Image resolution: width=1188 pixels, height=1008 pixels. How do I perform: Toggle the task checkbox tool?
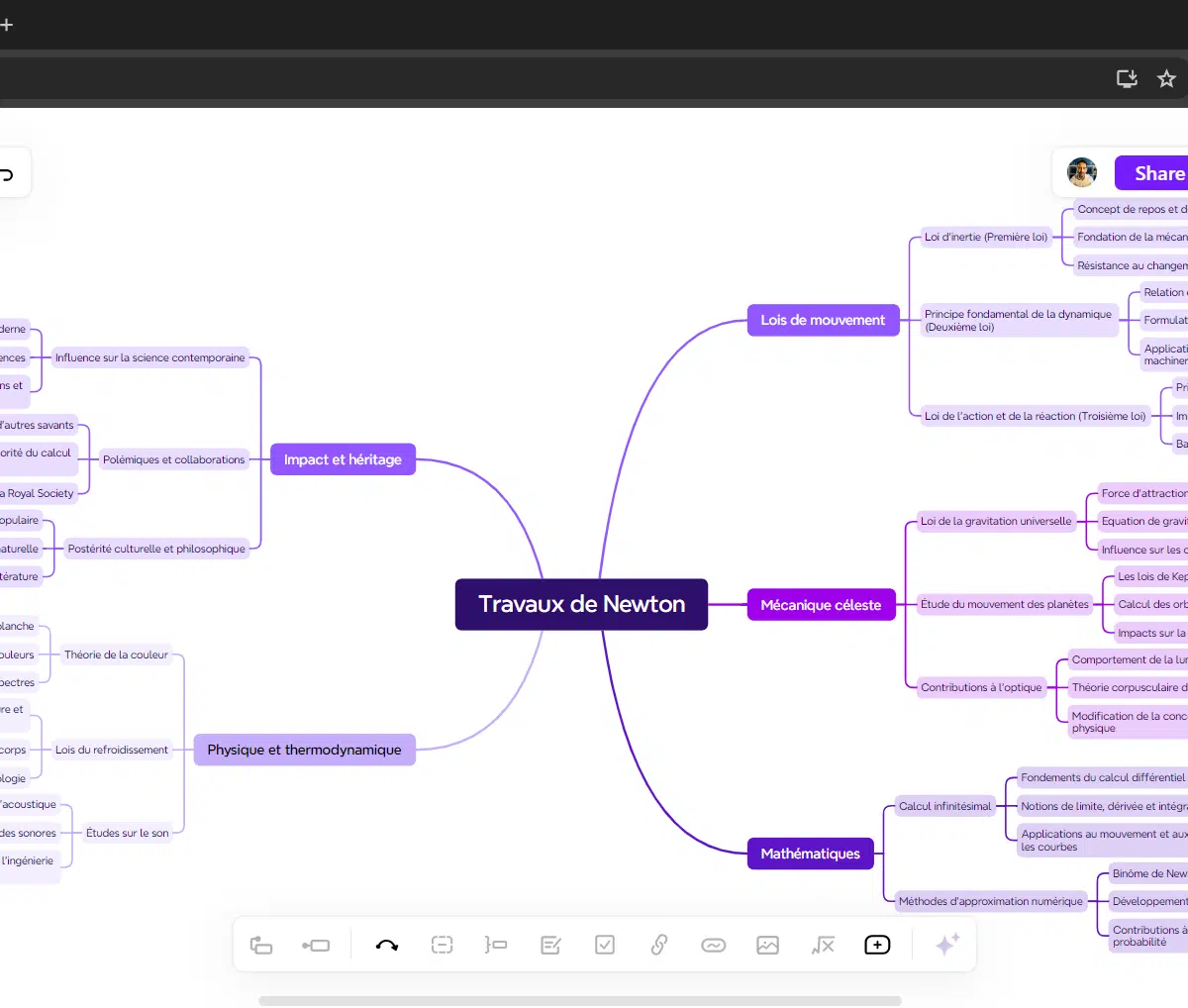pyautogui.click(x=605, y=946)
